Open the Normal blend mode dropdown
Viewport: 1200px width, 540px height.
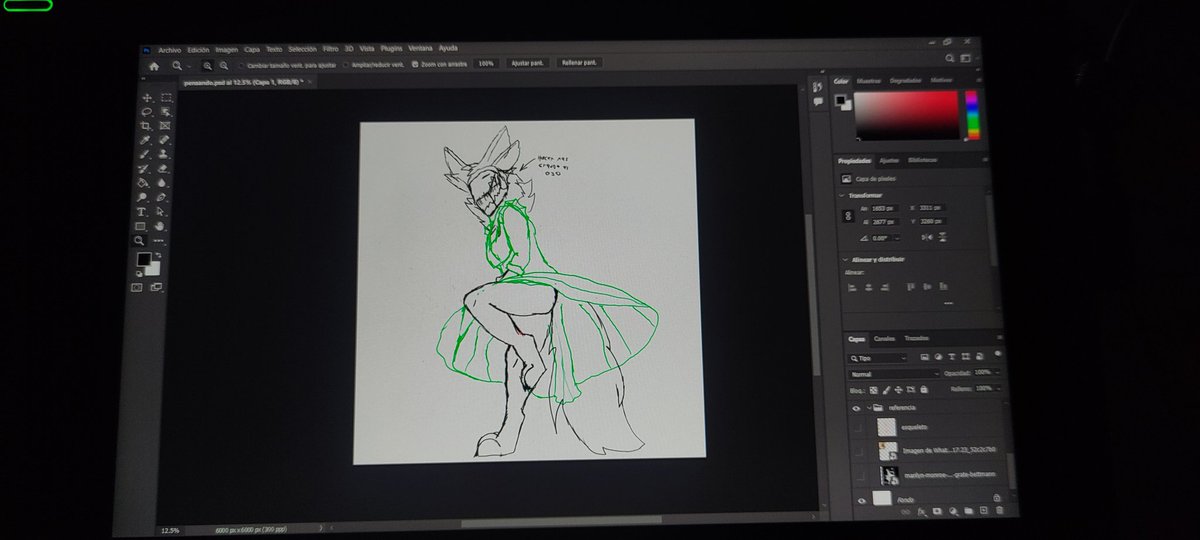point(895,374)
